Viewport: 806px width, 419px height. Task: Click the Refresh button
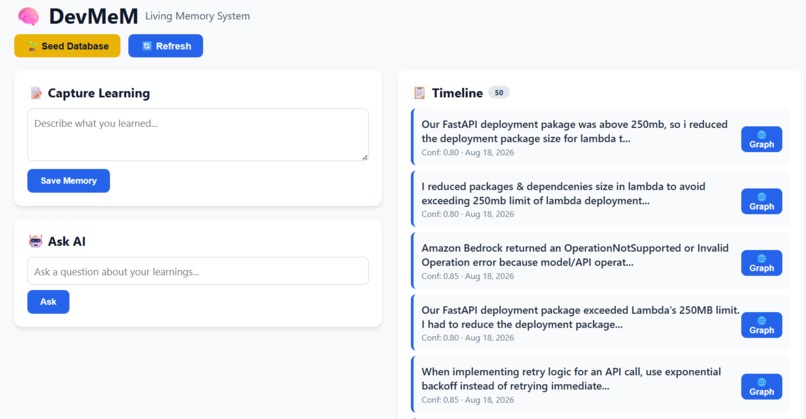point(166,46)
